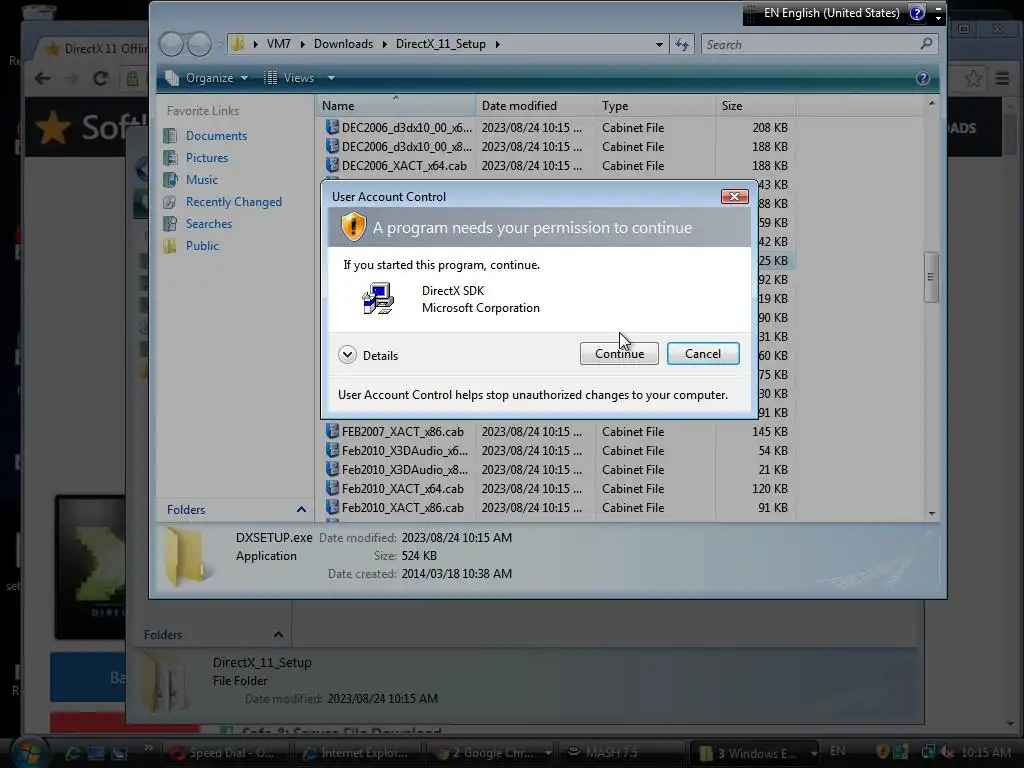Open Recently Changed favorite link
Screen dimensions: 1024x768
234,202
